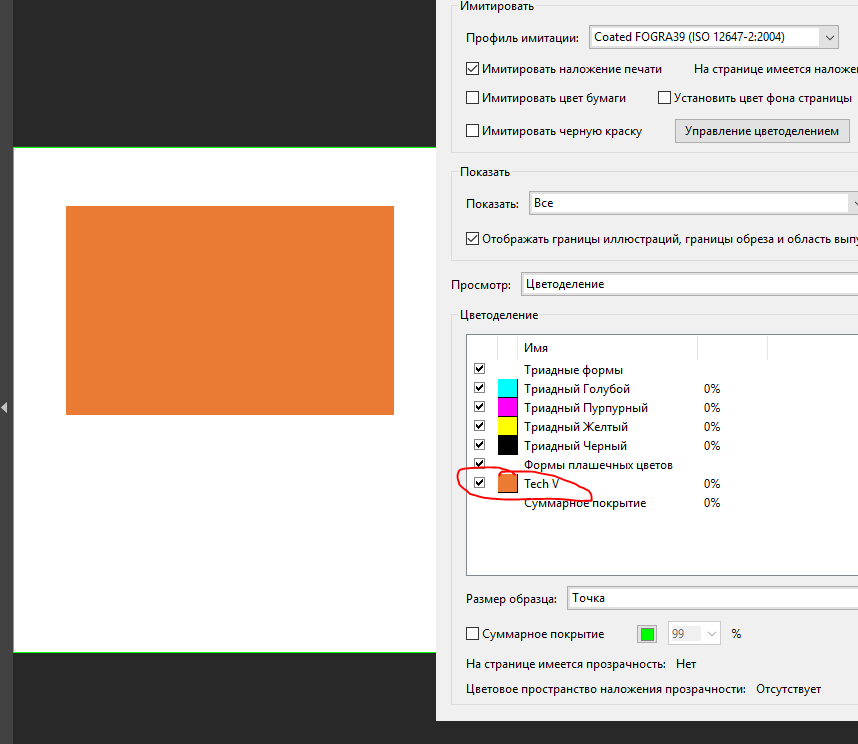Select the Триадный Пурпурный row label
Screen dimensions: 858x744
pos(586,408)
